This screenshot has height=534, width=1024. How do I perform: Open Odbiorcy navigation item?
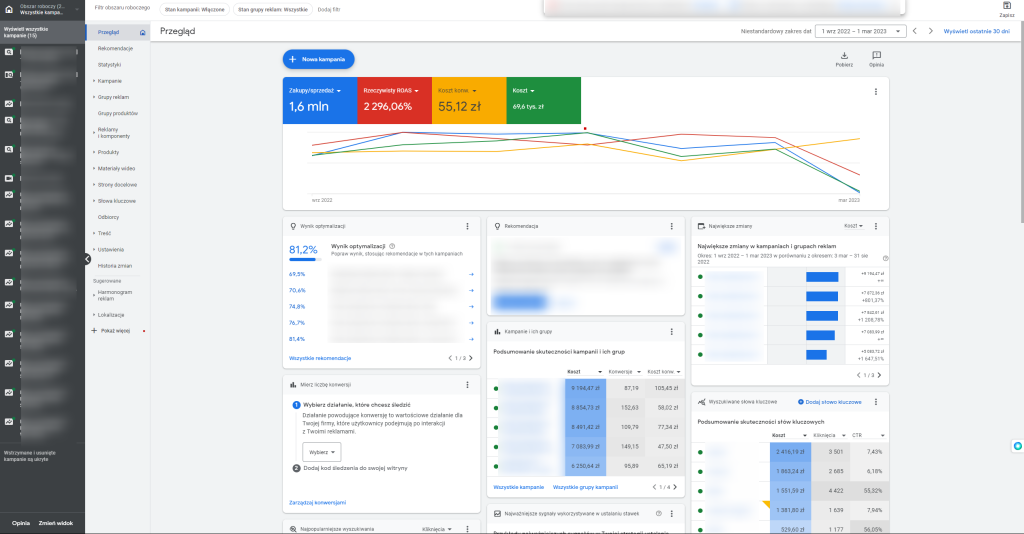point(108,217)
